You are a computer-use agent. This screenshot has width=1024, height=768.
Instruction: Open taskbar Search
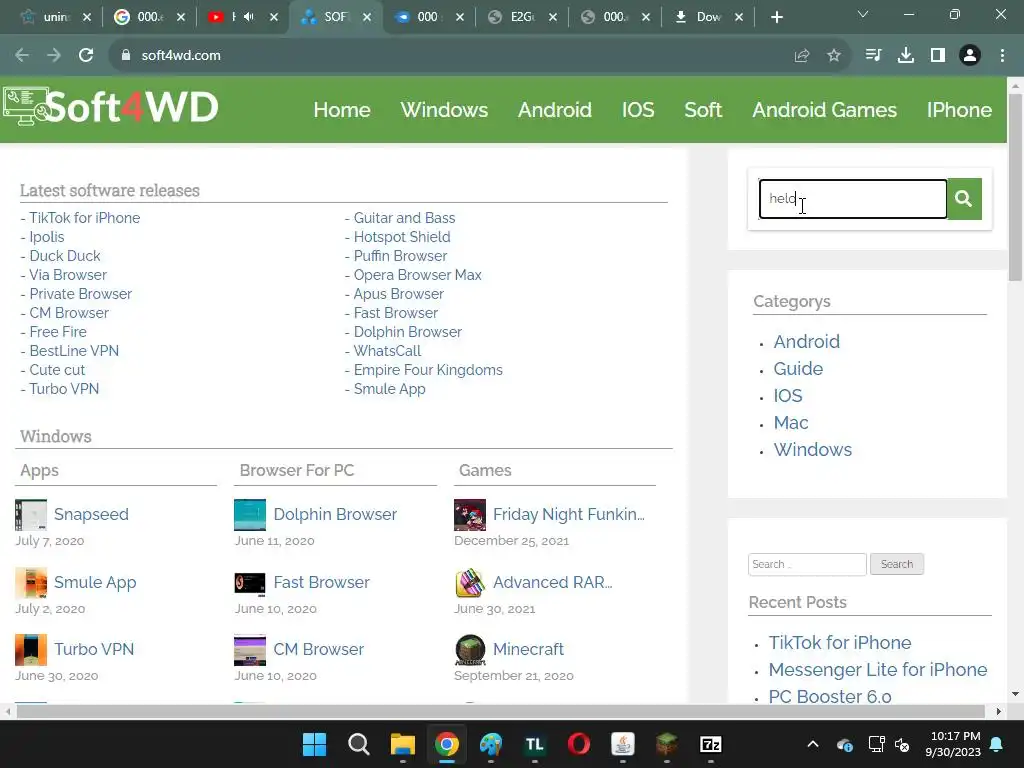[x=359, y=744]
